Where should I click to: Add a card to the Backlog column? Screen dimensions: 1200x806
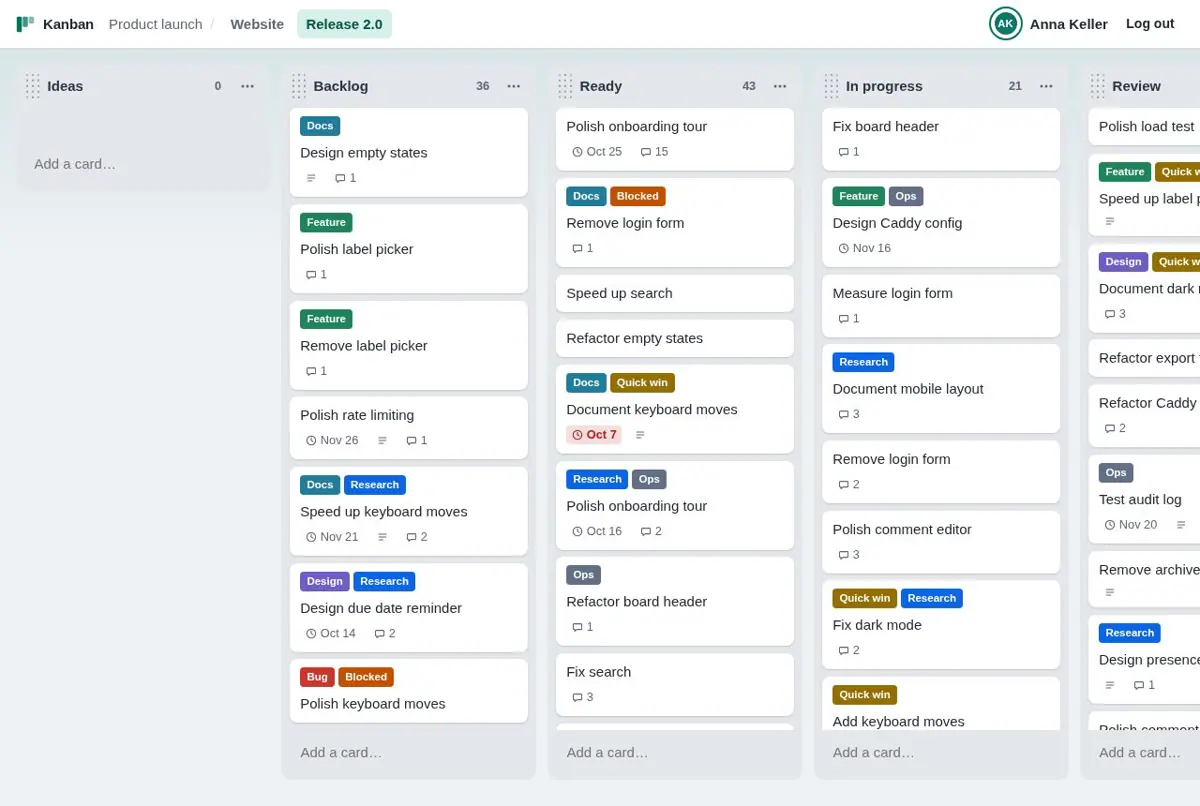pos(409,752)
